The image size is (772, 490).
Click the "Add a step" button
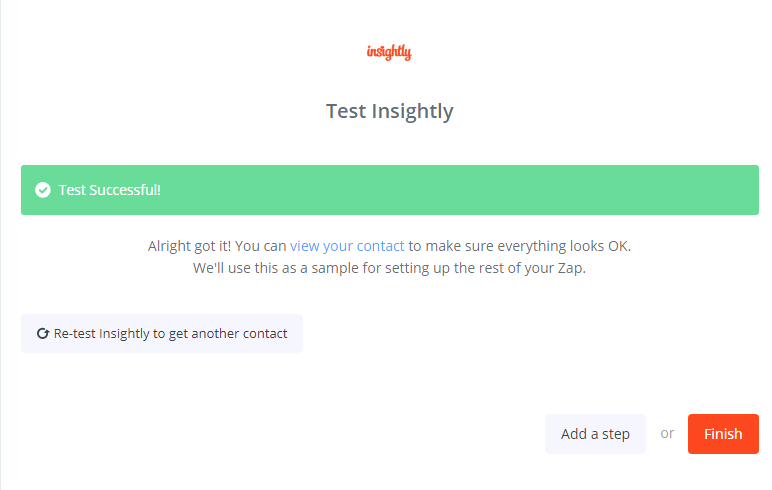[595, 434]
